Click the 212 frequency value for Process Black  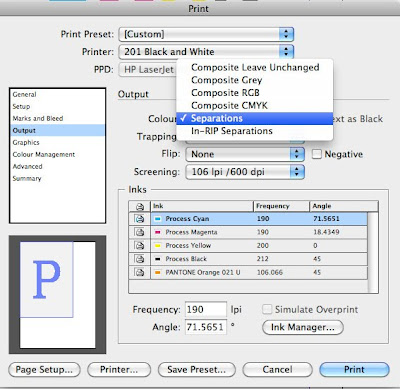click(x=263, y=259)
